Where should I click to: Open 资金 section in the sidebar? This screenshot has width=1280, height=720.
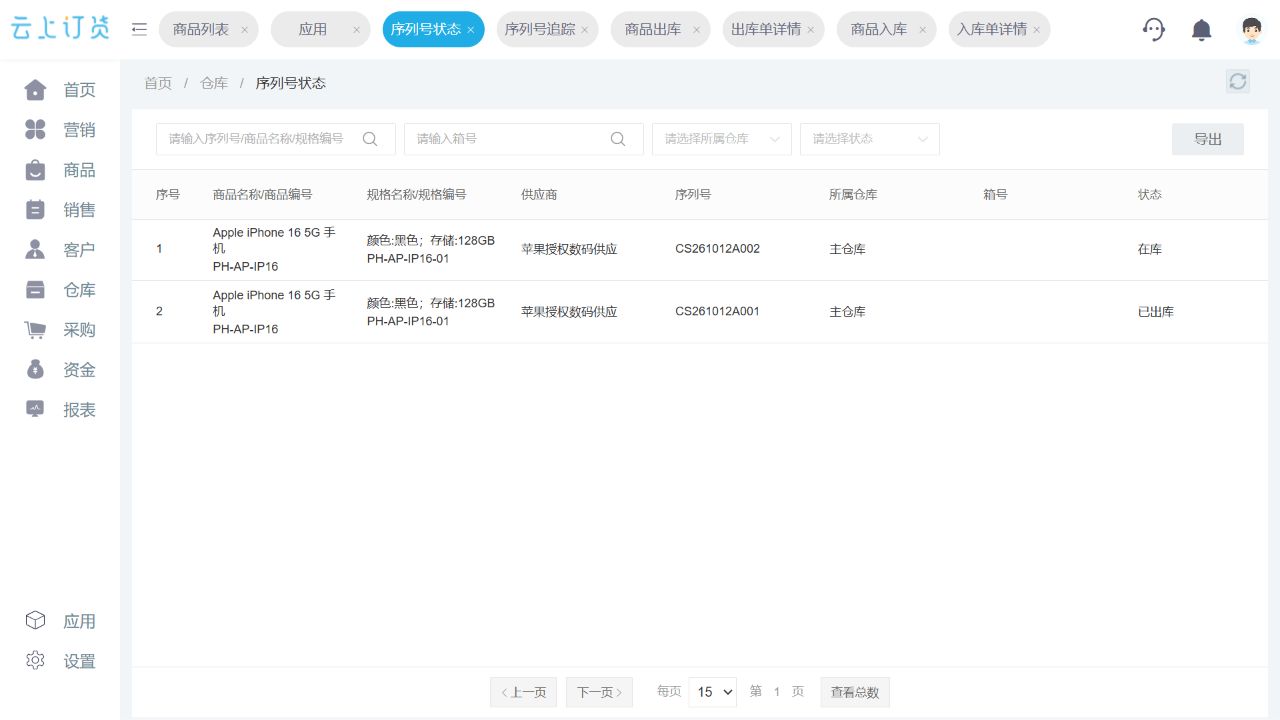[x=60, y=370]
